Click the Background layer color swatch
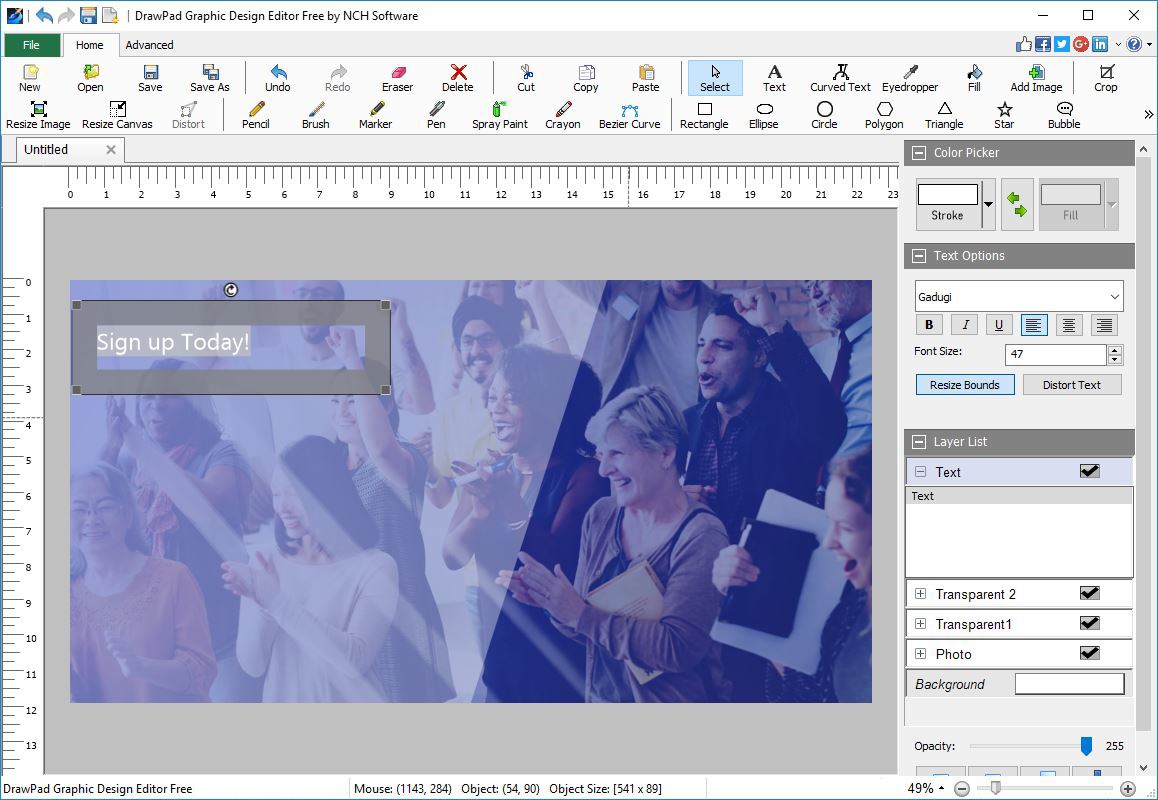 1069,684
